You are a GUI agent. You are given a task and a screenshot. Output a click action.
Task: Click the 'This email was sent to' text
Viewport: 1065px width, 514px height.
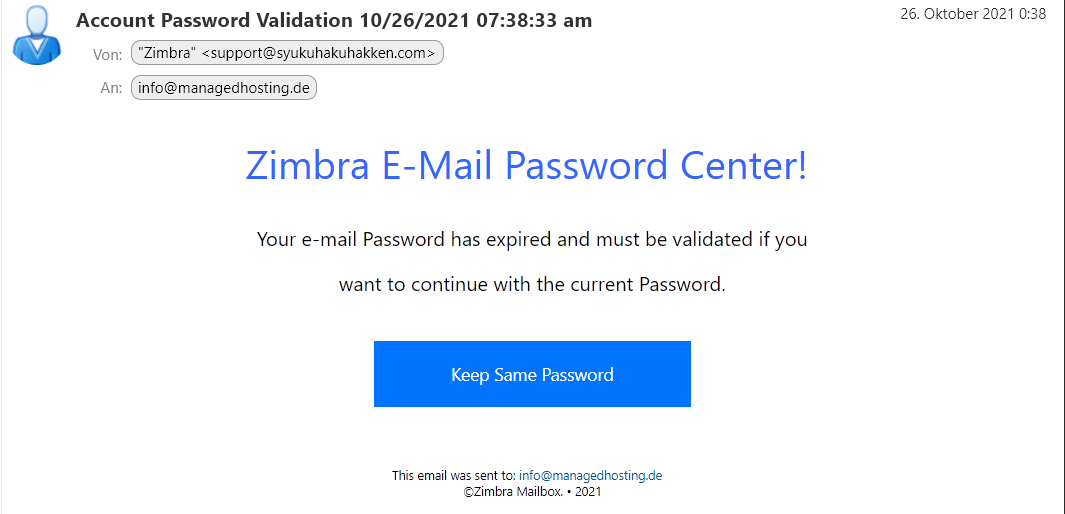454,475
